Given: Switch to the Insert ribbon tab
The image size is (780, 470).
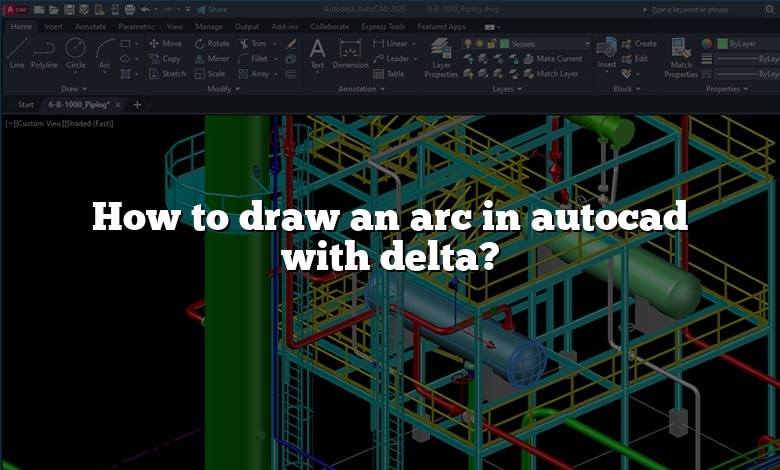Looking at the screenshot, I should (53, 26).
